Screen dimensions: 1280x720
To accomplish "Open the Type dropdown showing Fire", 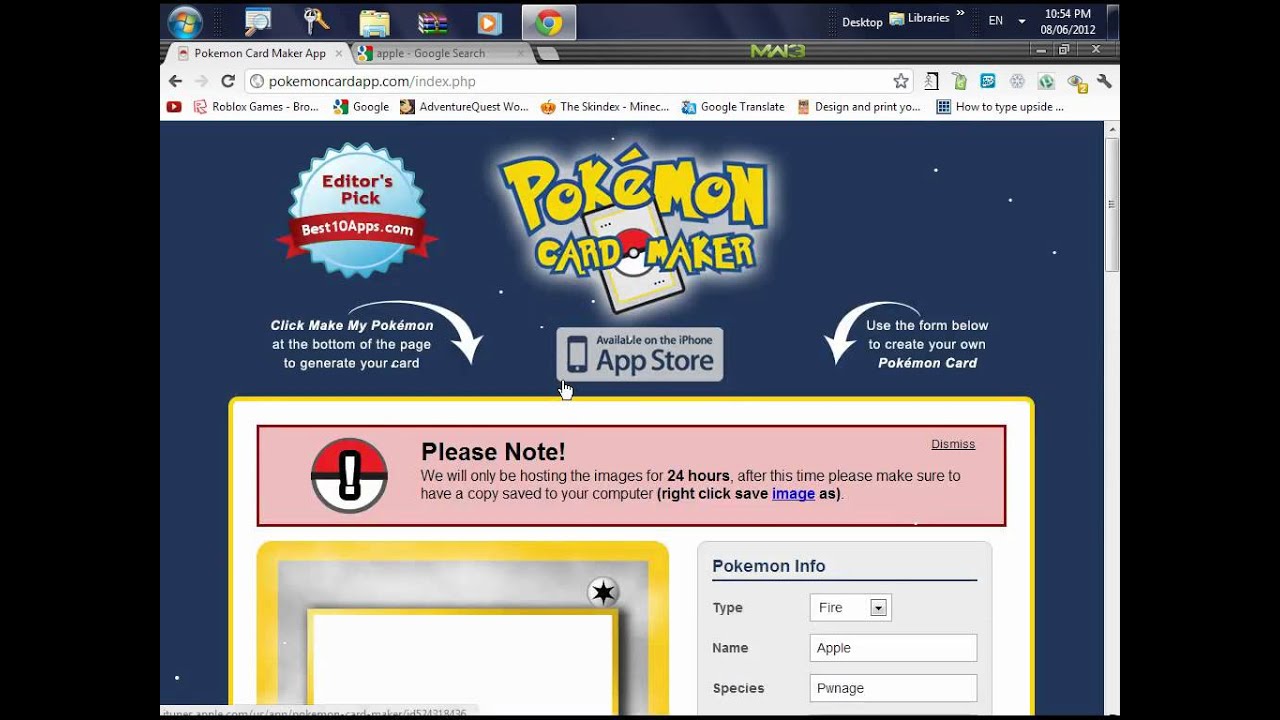I will [850, 607].
